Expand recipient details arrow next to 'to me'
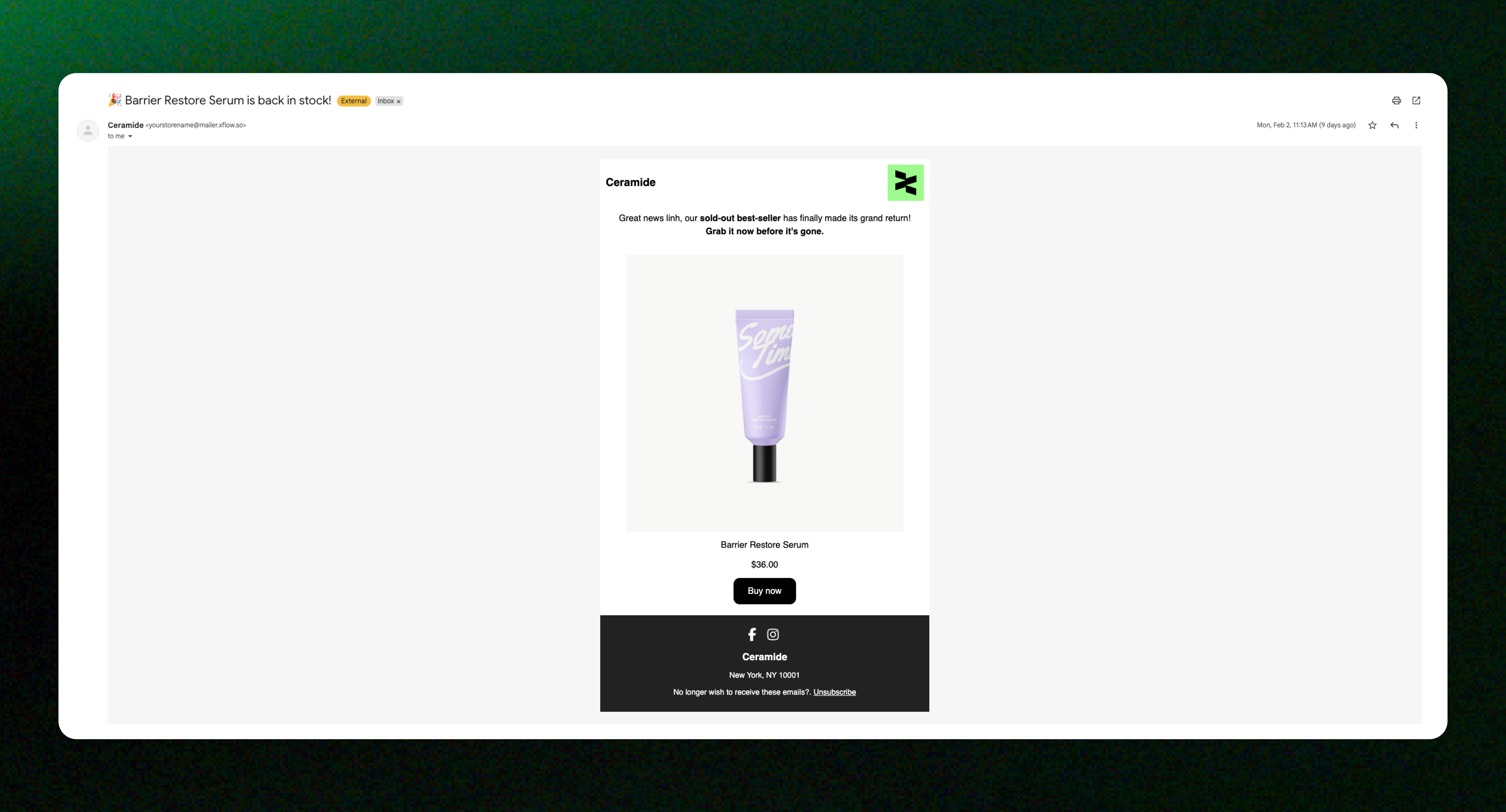This screenshot has width=1506, height=812. 130,137
